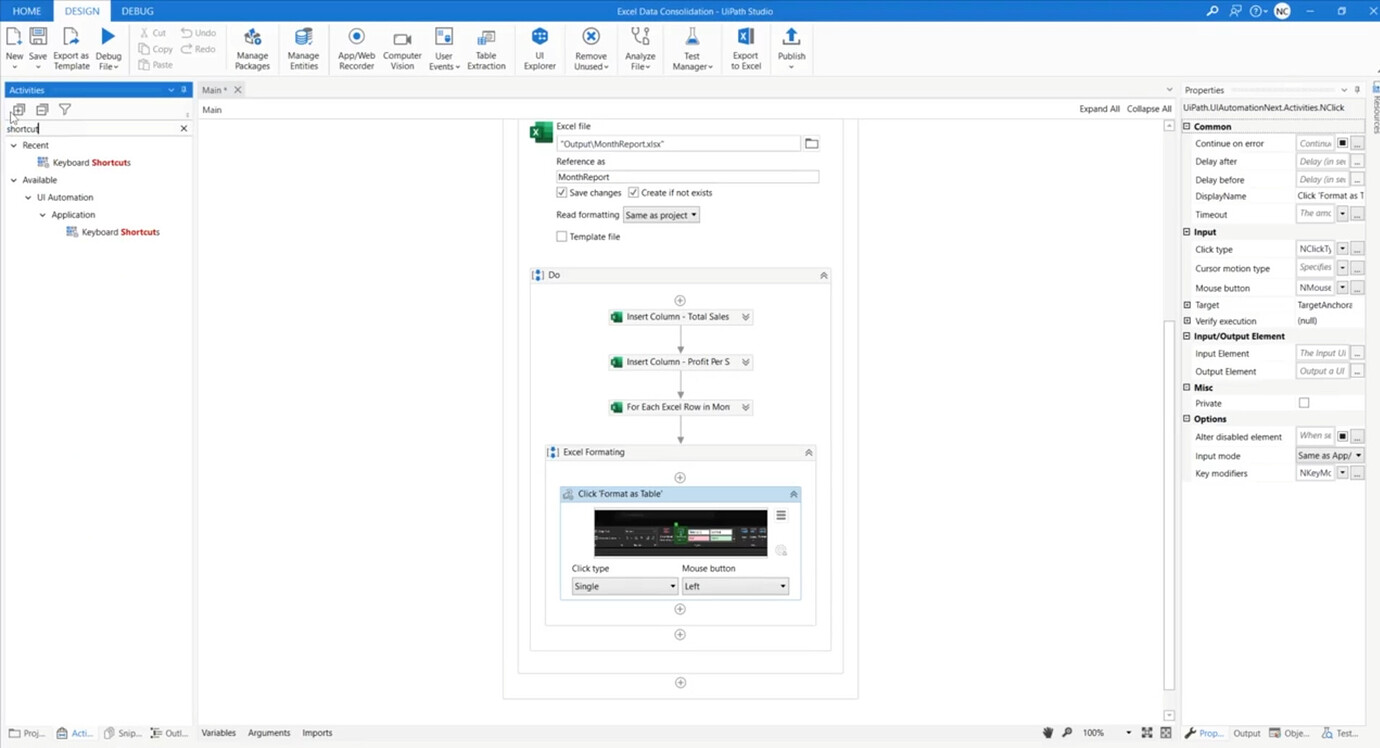The image size is (1380, 748).
Task: Start Table Extraction
Action: (486, 45)
